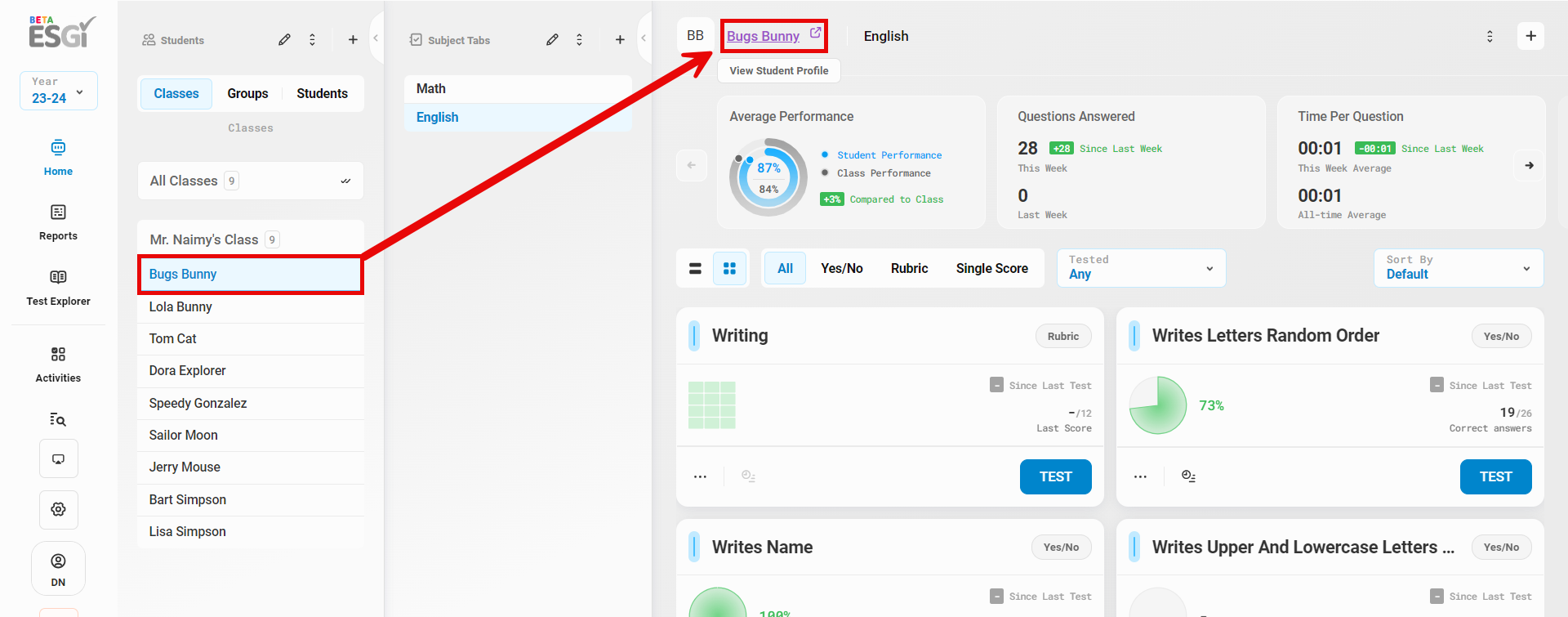The width and height of the screenshot is (1568, 617).
Task: Filter tests by All
Action: 785,268
